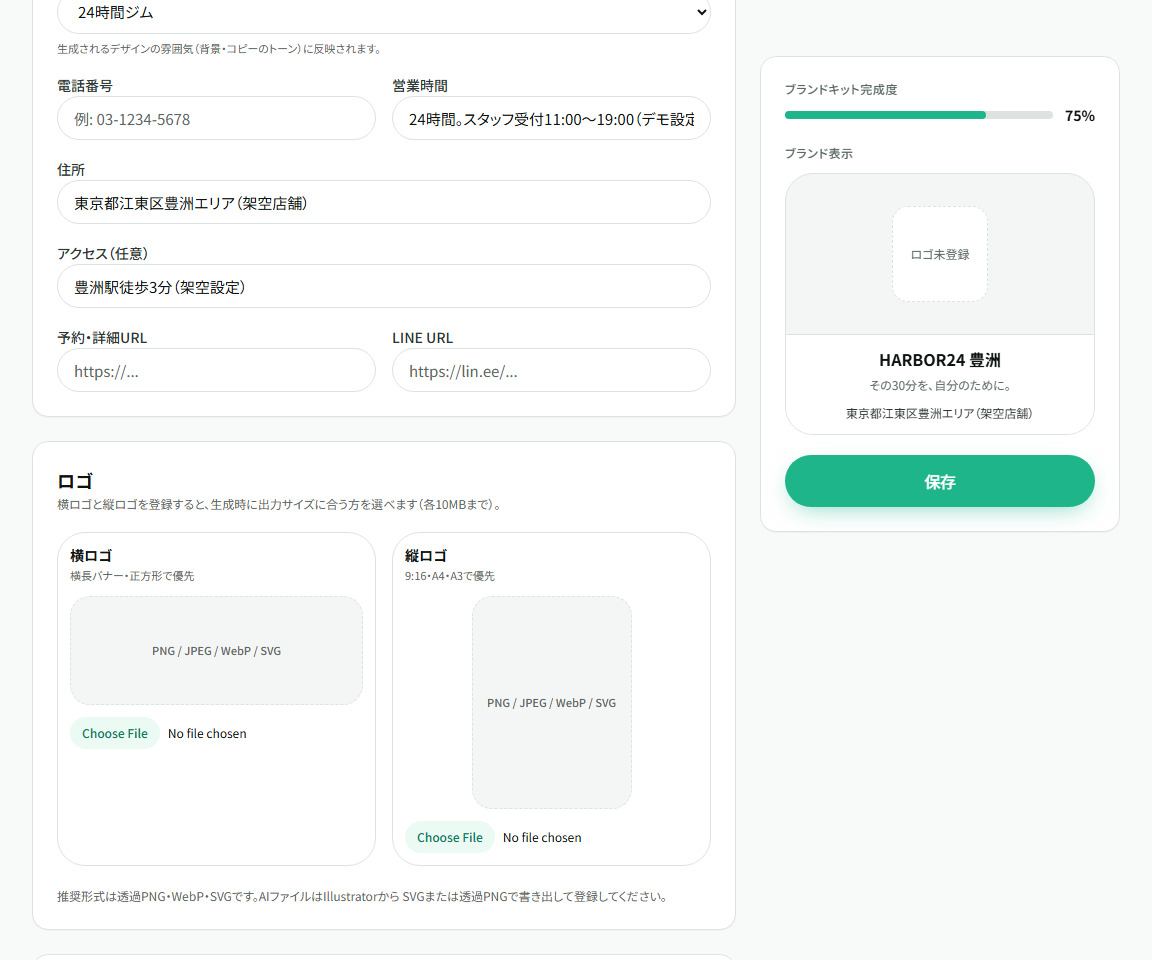The width and height of the screenshot is (1152, 960).
Task: Click the 横ロゴと縦ロゴを登録すると description
Action: 280,505
